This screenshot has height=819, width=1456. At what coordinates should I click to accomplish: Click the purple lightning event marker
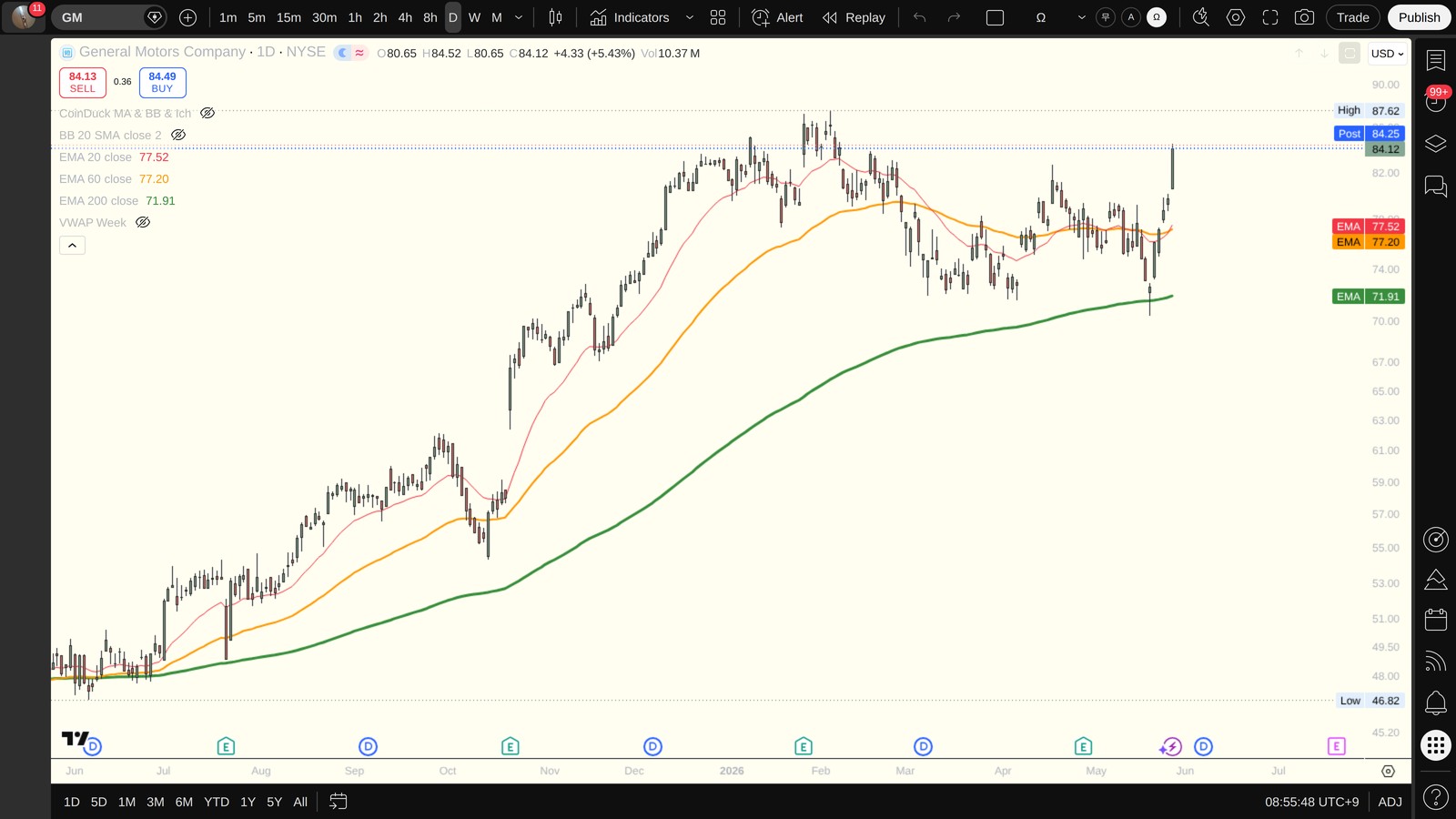click(x=1170, y=747)
